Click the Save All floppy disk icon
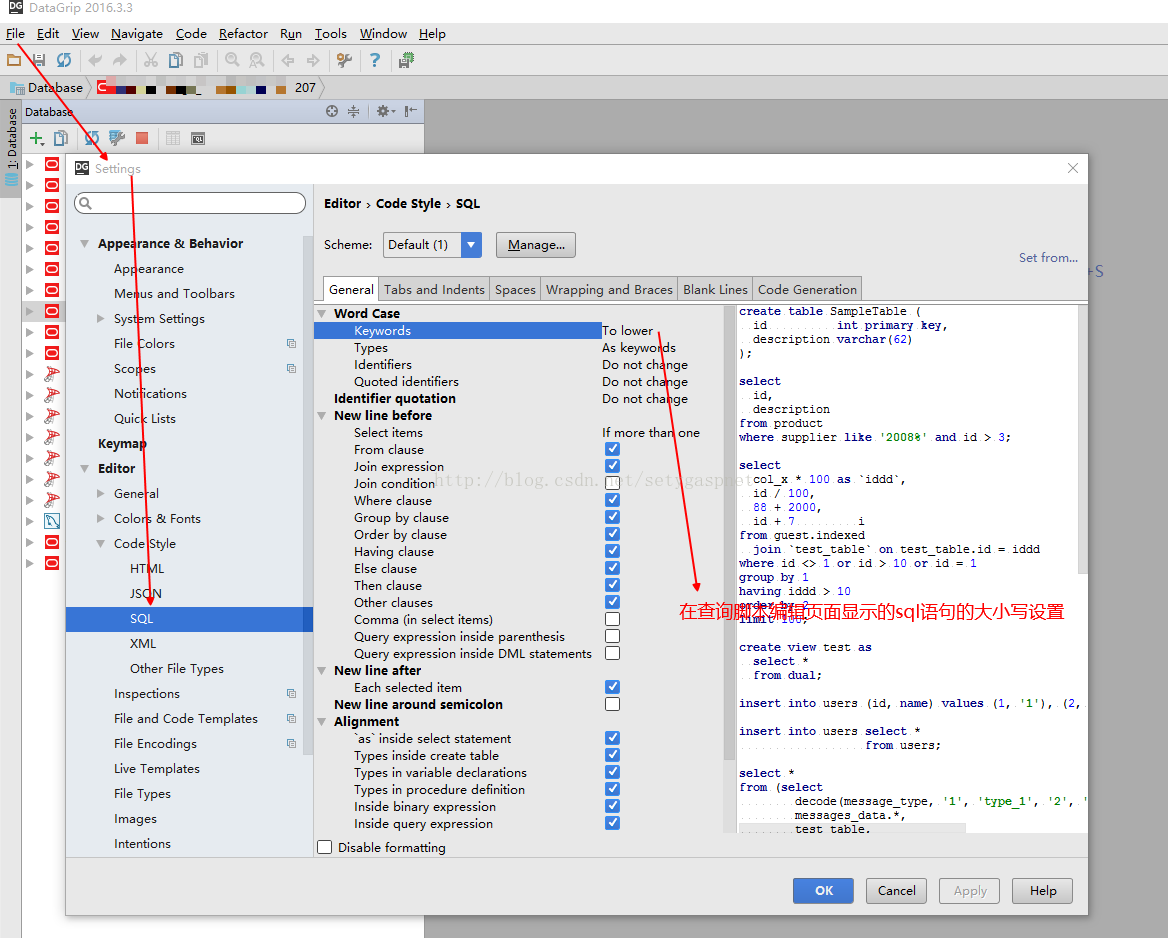Image resolution: width=1168 pixels, height=938 pixels. click(39, 60)
